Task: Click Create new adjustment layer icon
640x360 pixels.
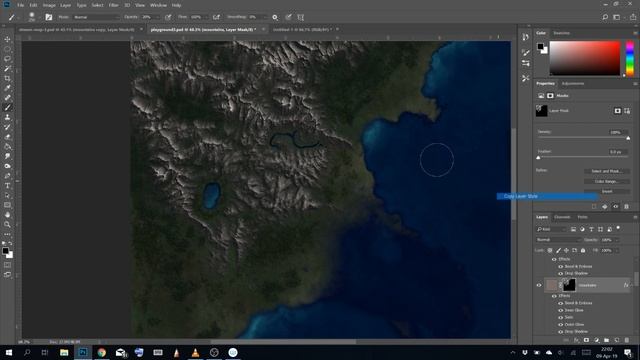Action: pos(596,340)
